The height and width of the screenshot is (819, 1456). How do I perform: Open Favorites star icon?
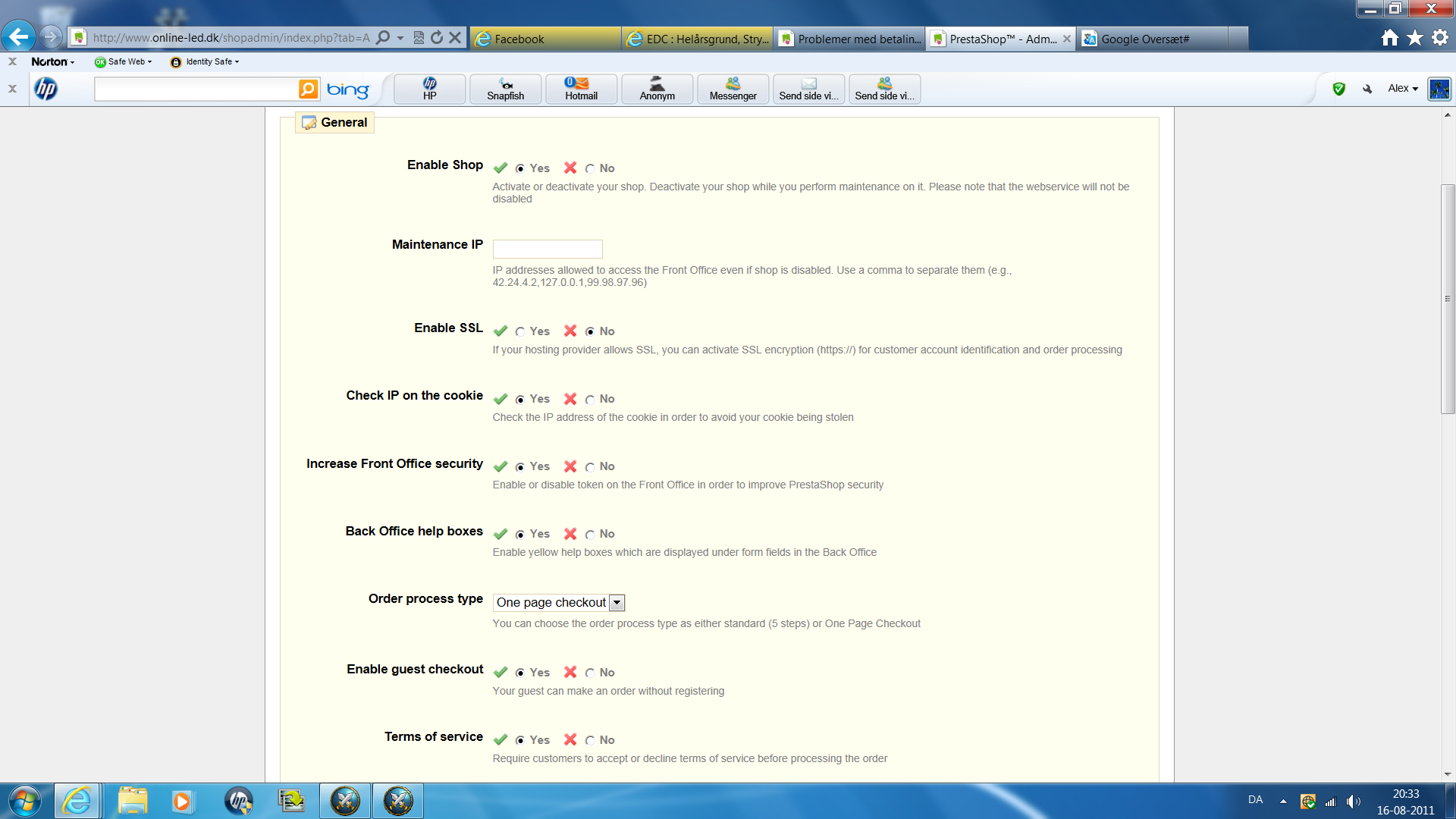pos(1415,38)
